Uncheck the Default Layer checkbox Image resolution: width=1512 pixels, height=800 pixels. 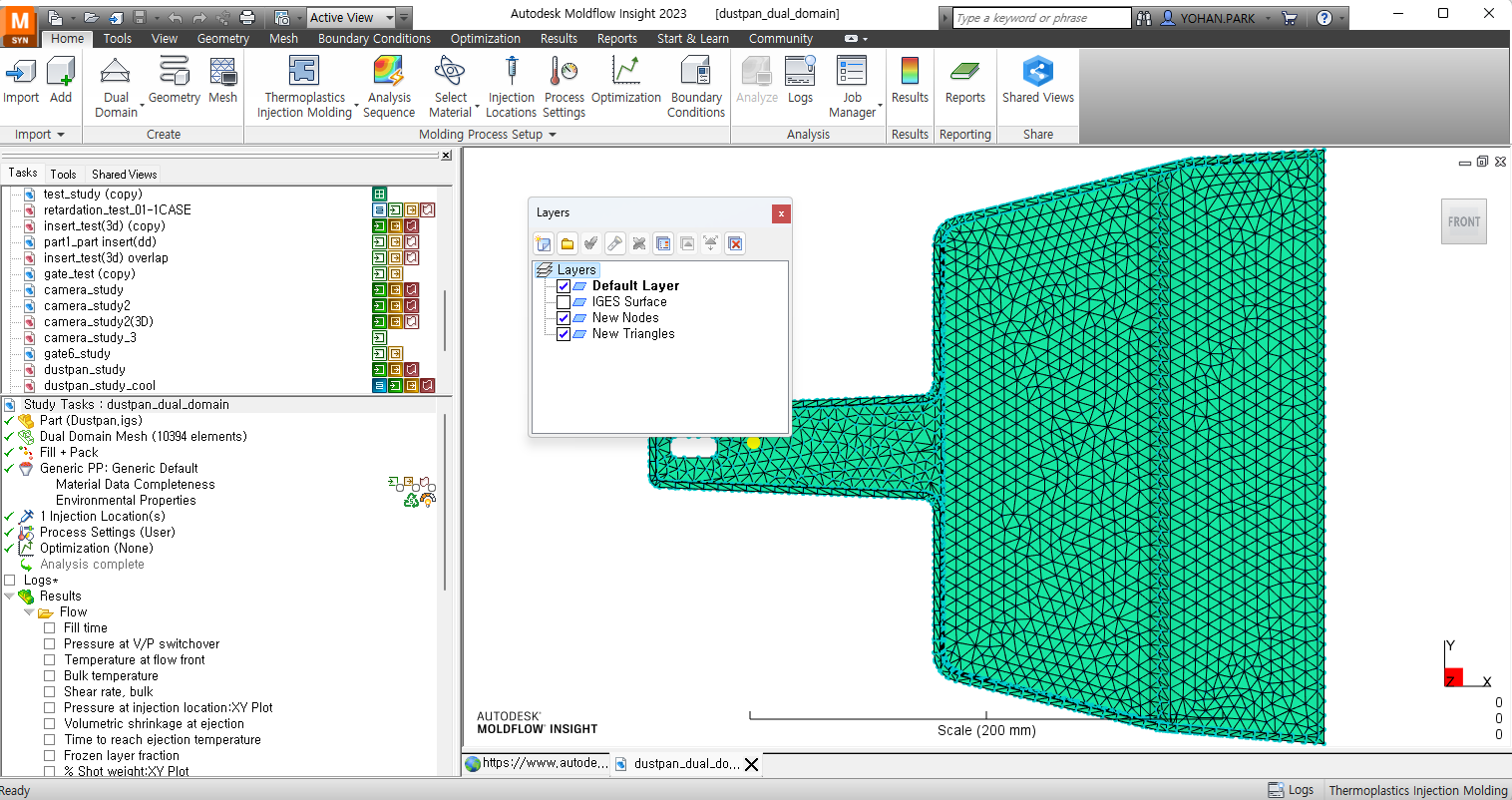coord(564,286)
